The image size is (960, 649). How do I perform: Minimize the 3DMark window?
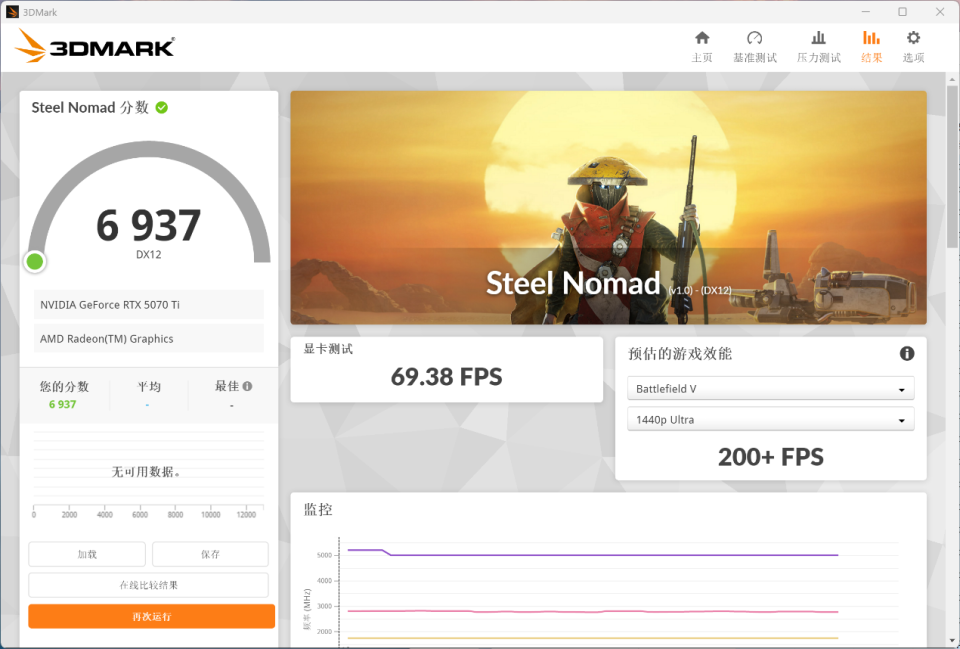point(866,12)
